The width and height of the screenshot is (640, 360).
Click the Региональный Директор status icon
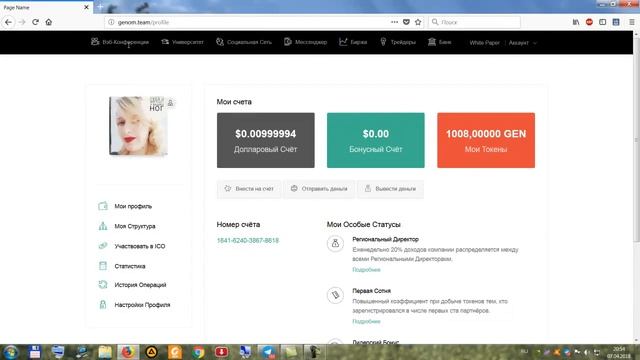(x=335, y=244)
